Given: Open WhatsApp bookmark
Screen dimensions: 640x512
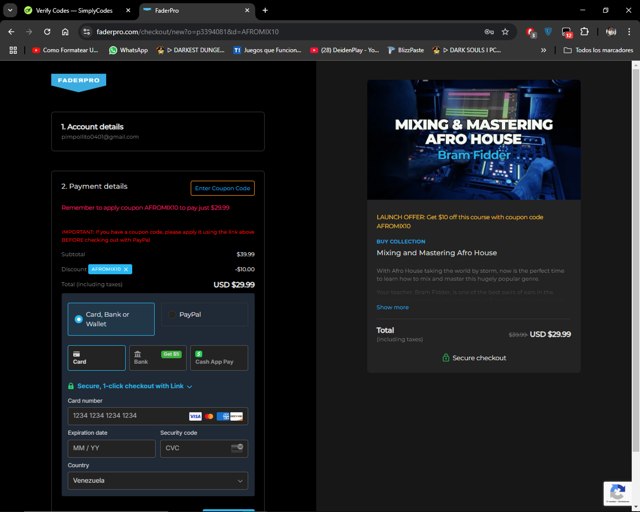Looking at the screenshot, I should pyautogui.click(x=128, y=50).
